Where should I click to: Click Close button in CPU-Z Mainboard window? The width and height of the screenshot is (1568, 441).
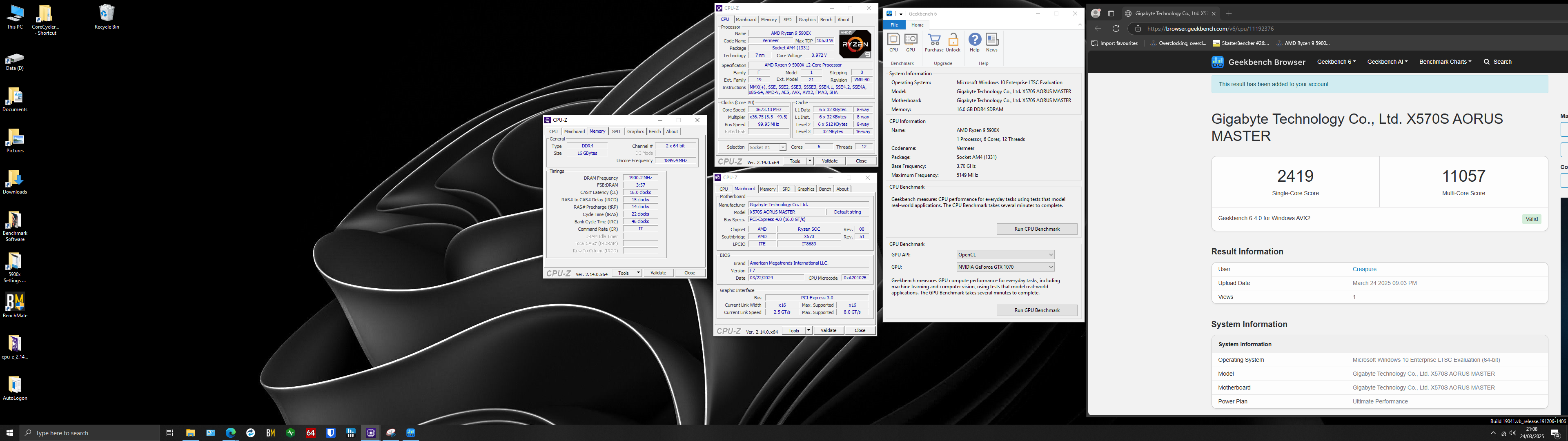[x=860, y=331]
